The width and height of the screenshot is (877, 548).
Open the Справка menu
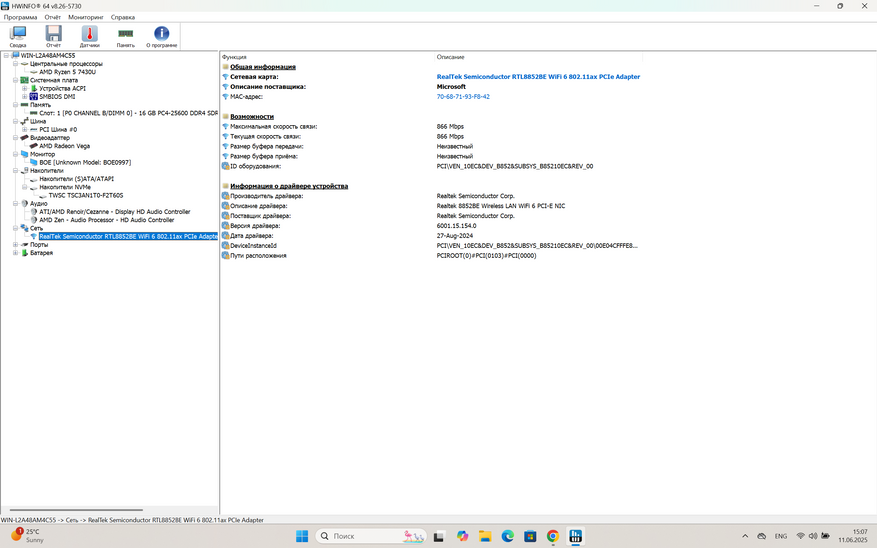click(122, 17)
